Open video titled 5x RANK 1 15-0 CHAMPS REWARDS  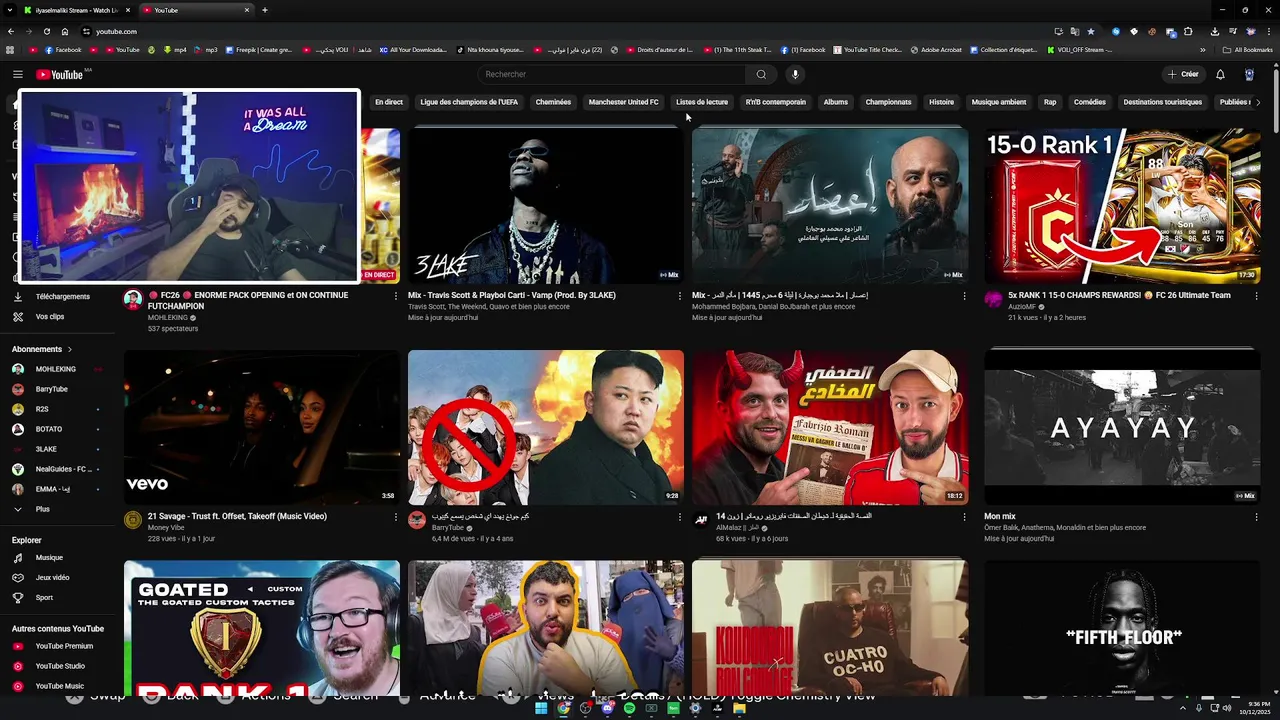1119,296
